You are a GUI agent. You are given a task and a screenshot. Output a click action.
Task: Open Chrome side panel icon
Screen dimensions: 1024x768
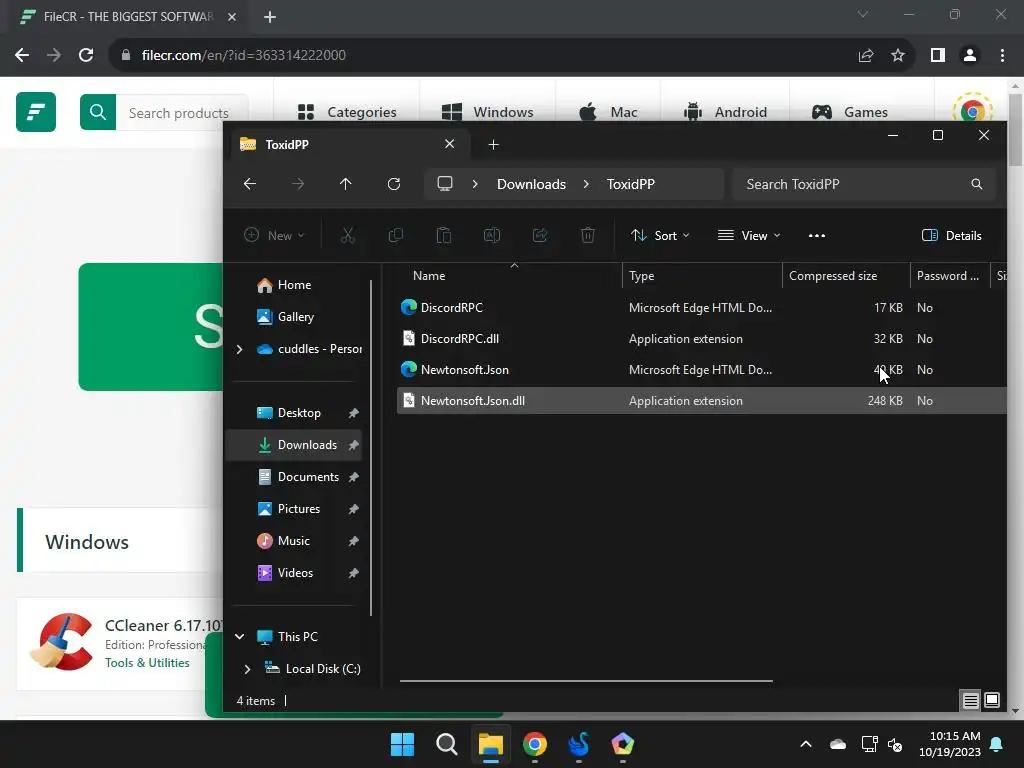(x=938, y=56)
